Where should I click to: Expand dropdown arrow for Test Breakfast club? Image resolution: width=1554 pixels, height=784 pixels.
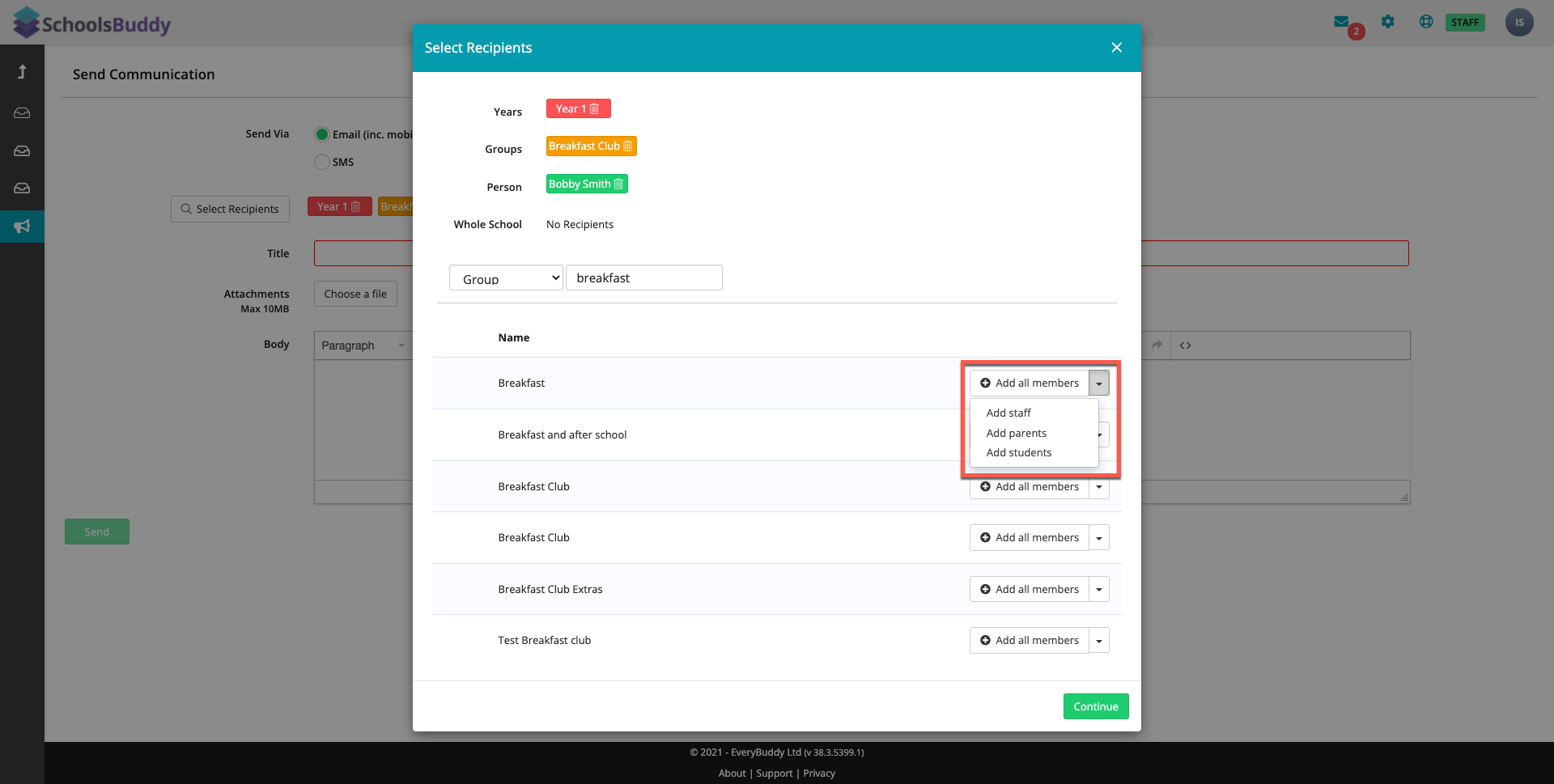pos(1099,641)
